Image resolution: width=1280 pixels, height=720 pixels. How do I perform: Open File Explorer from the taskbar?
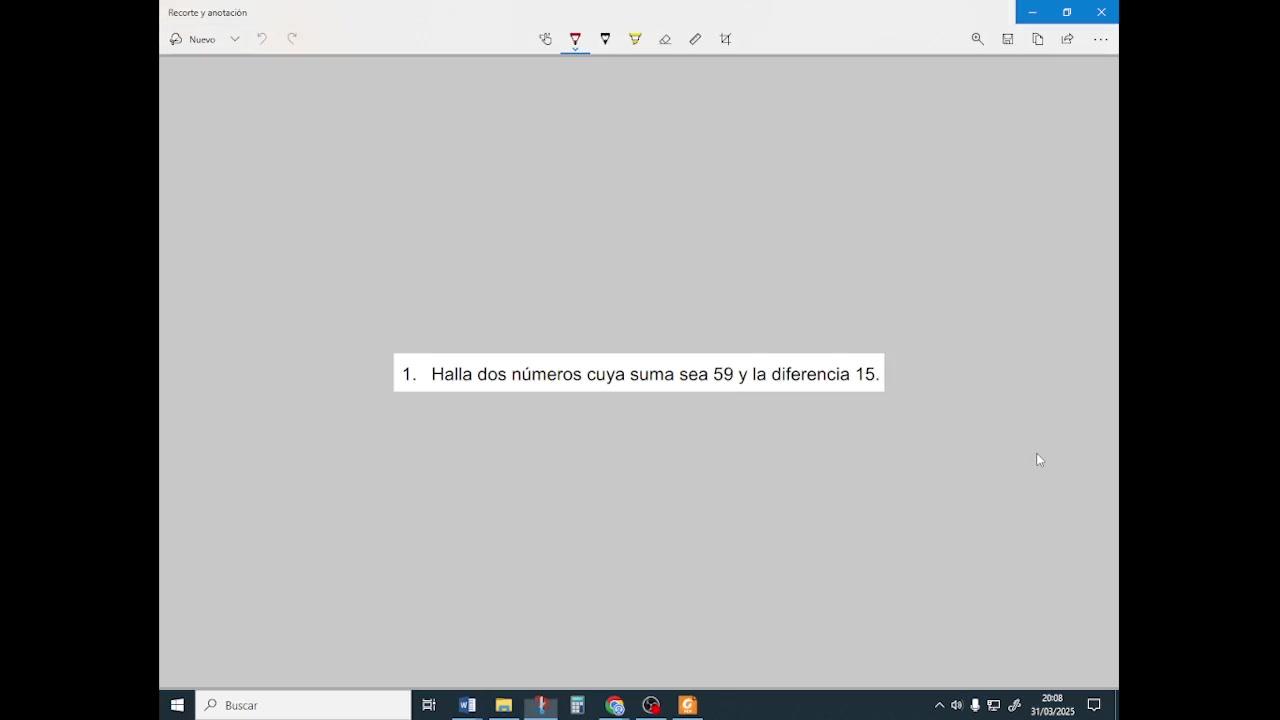[x=504, y=705]
